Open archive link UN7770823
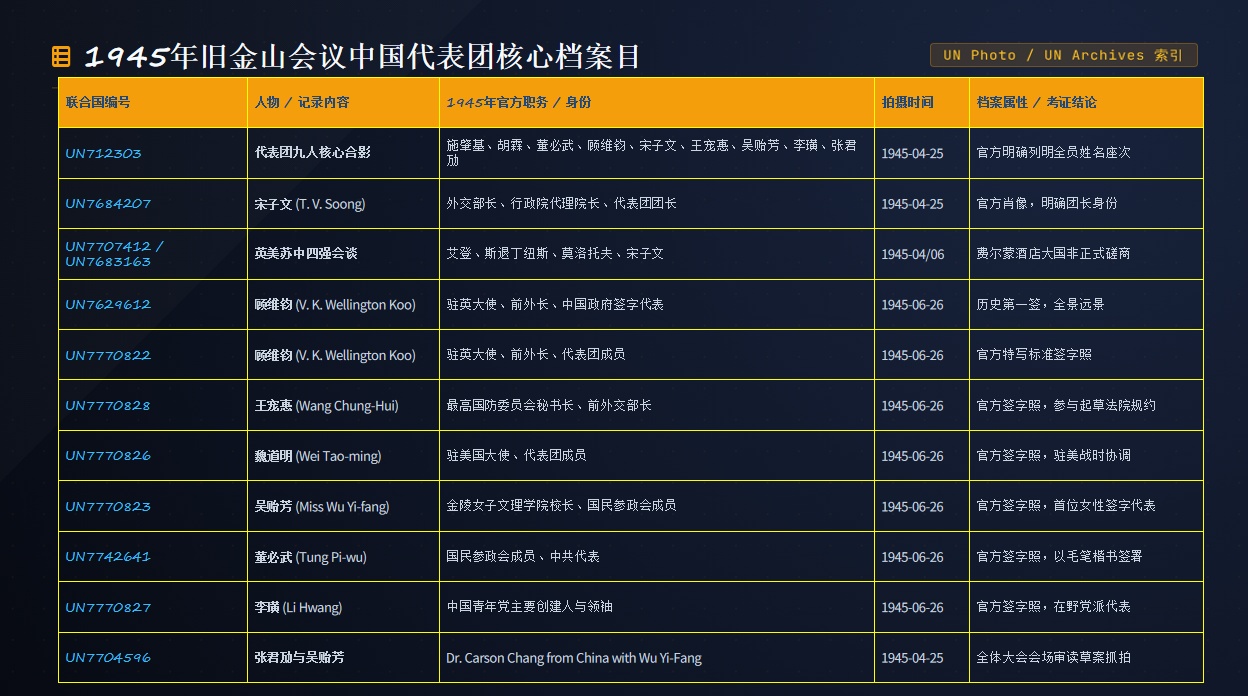Viewport: 1248px width, 696px height. coord(108,506)
